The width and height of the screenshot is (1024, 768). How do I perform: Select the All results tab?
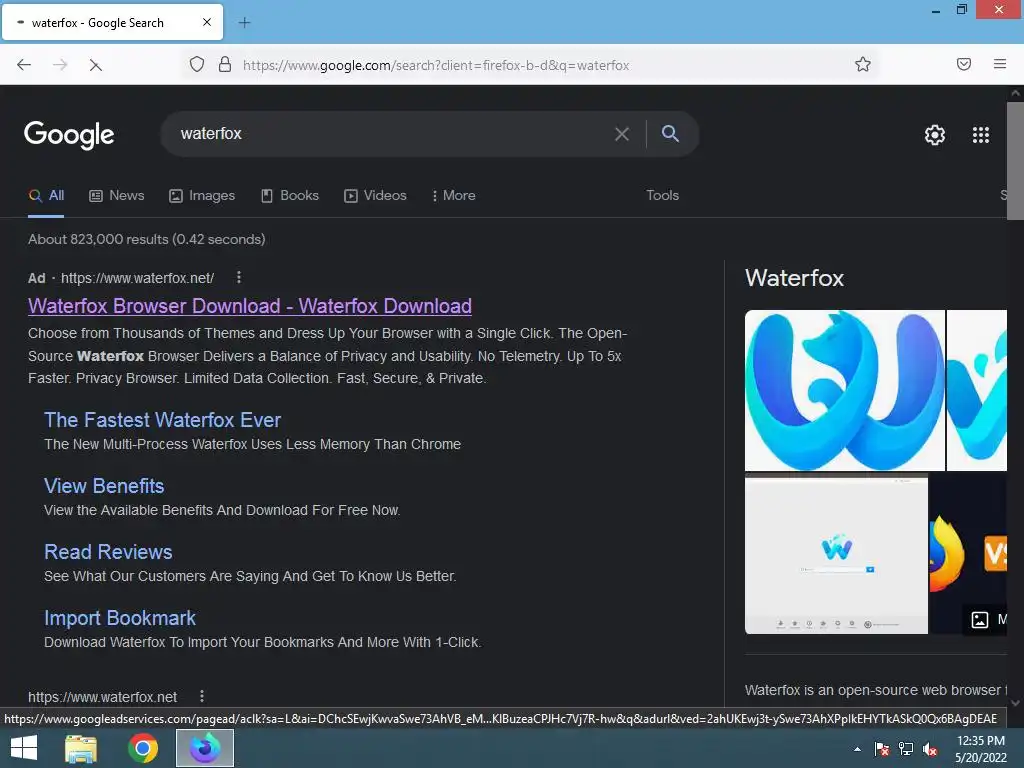[x=46, y=195]
